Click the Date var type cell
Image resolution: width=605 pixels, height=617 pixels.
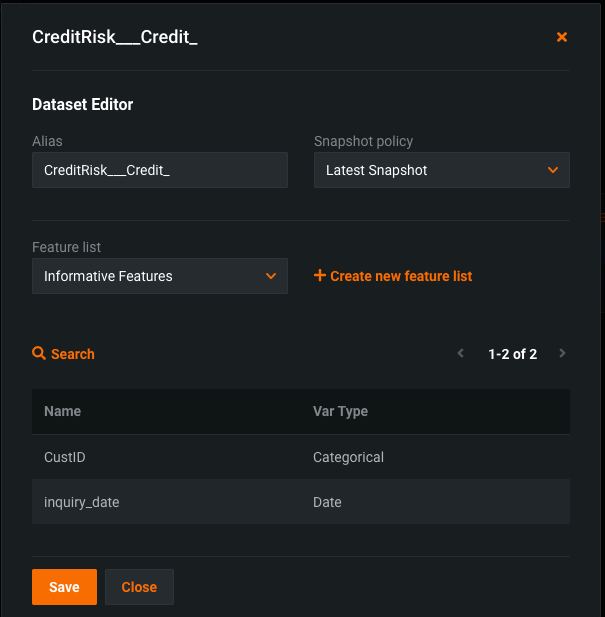coord(327,502)
